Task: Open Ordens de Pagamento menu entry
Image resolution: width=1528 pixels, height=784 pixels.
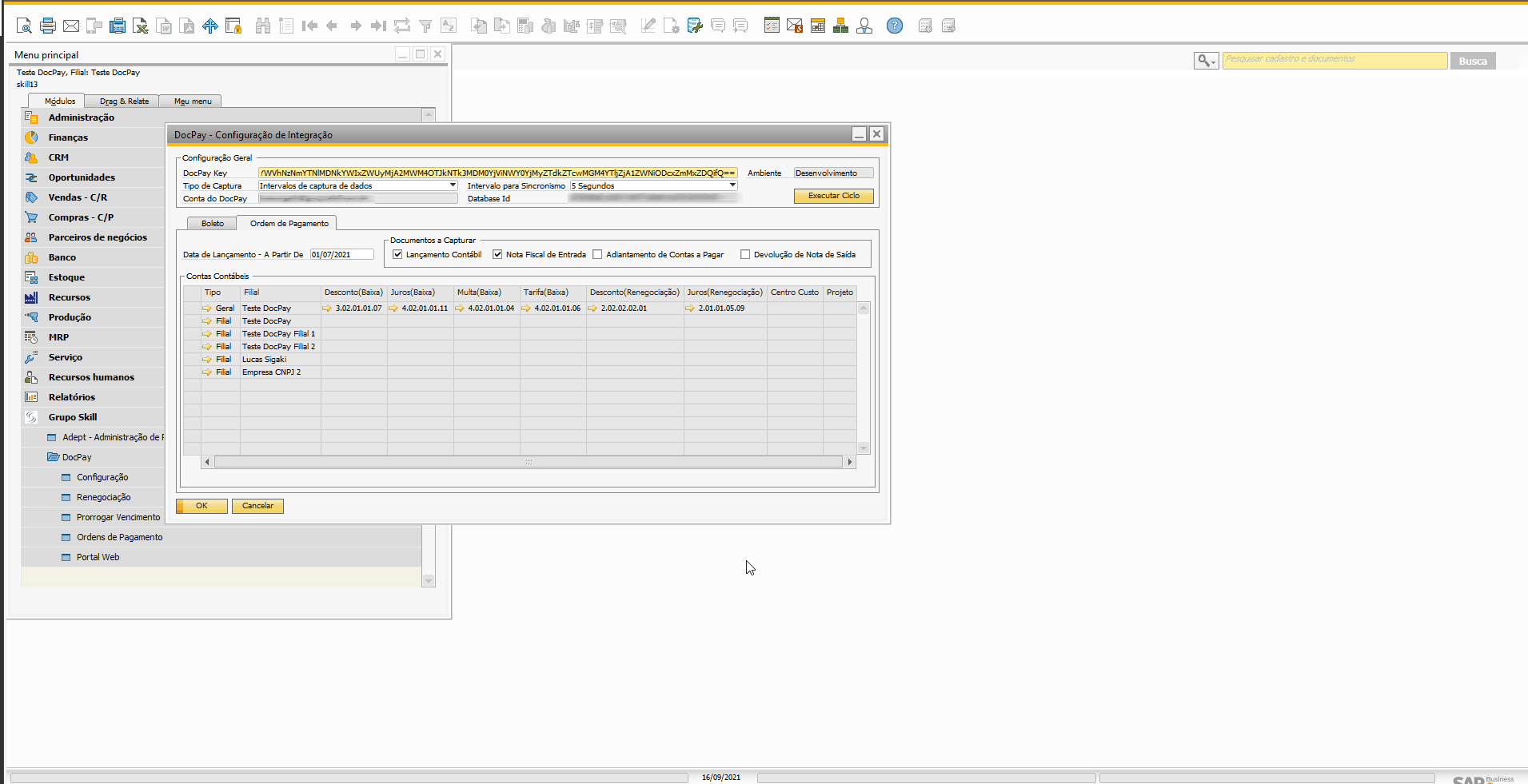Action: click(120, 537)
